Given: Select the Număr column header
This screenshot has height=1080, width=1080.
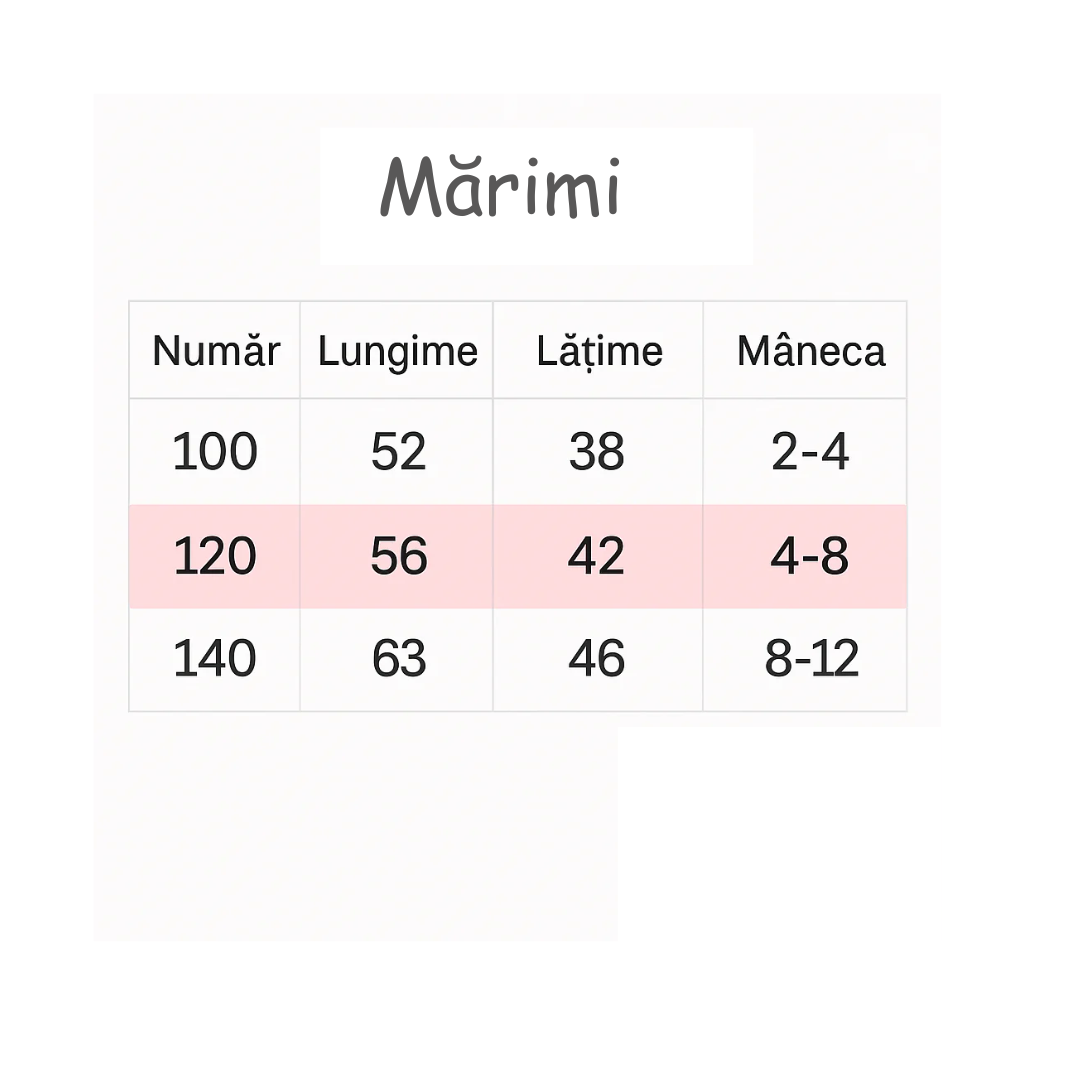Looking at the screenshot, I should click(215, 351).
